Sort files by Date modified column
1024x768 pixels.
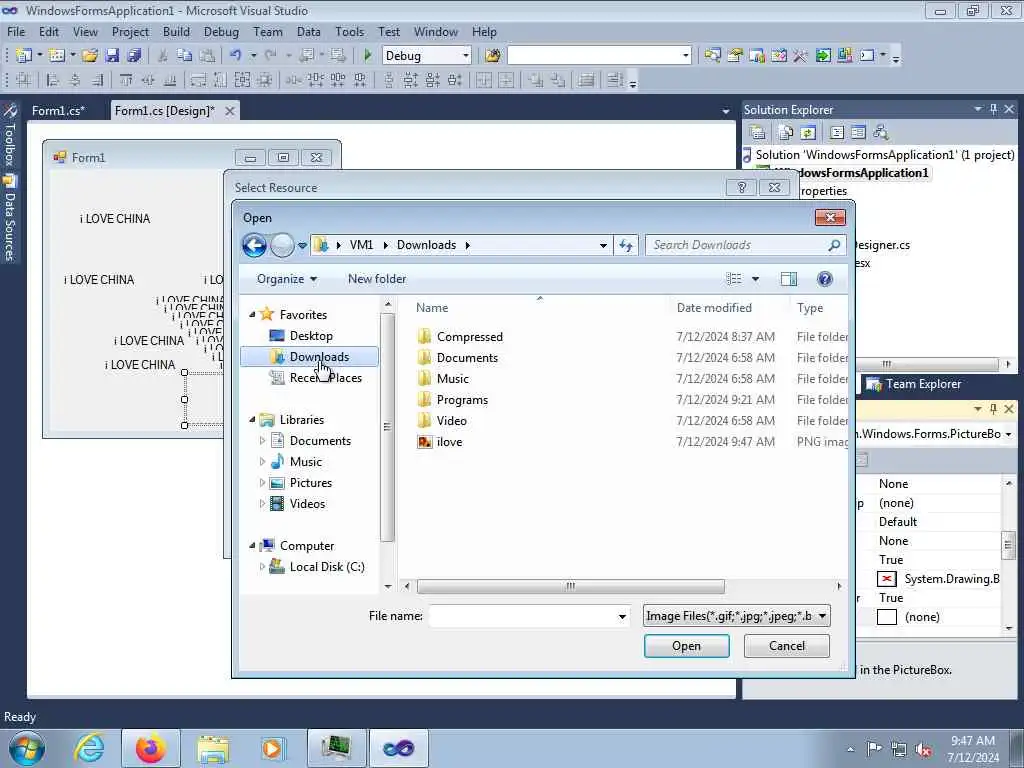(x=714, y=308)
